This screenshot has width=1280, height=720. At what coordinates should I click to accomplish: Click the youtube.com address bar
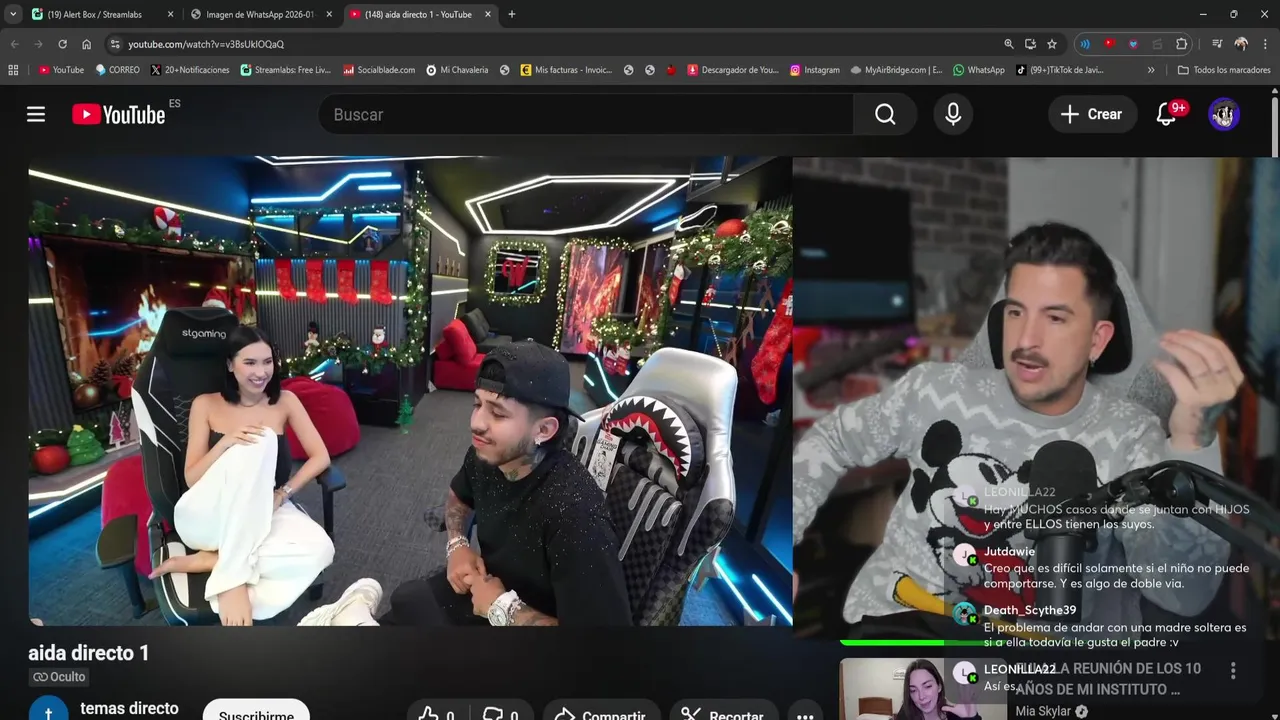(x=550, y=44)
